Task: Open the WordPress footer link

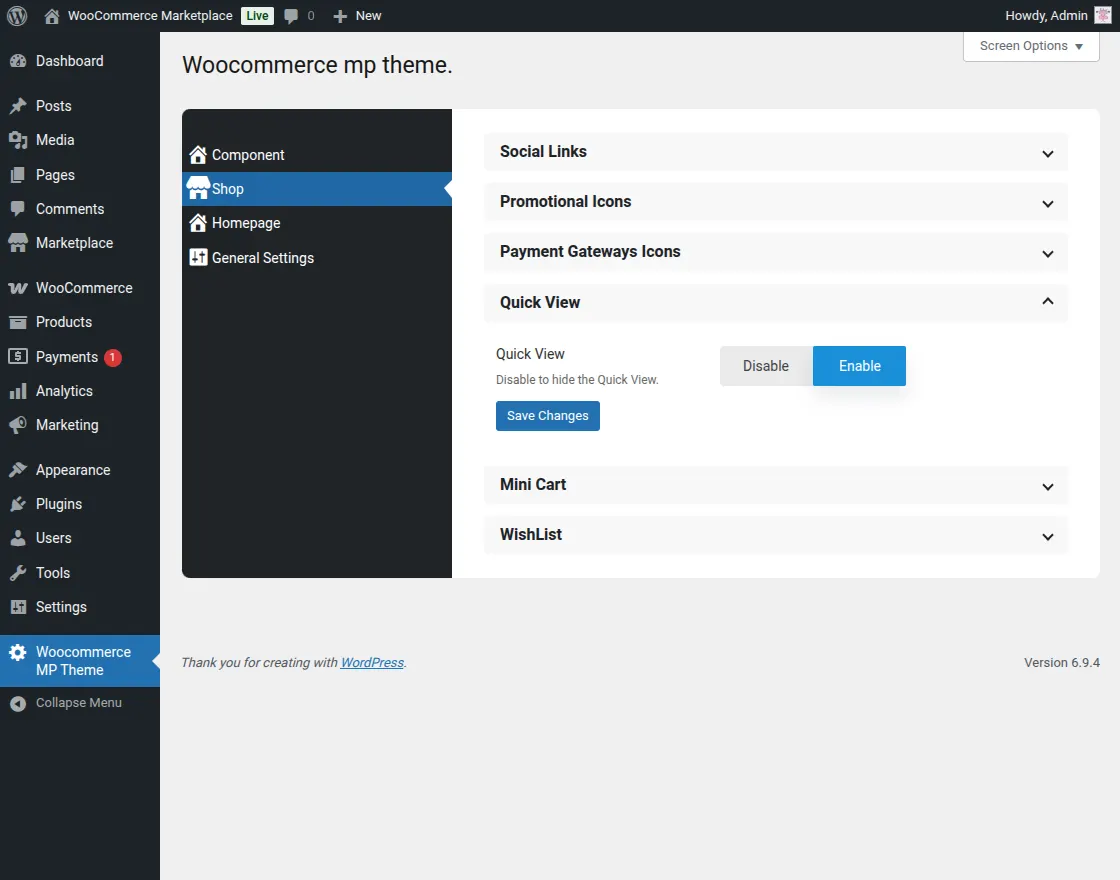Action: [372, 663]
